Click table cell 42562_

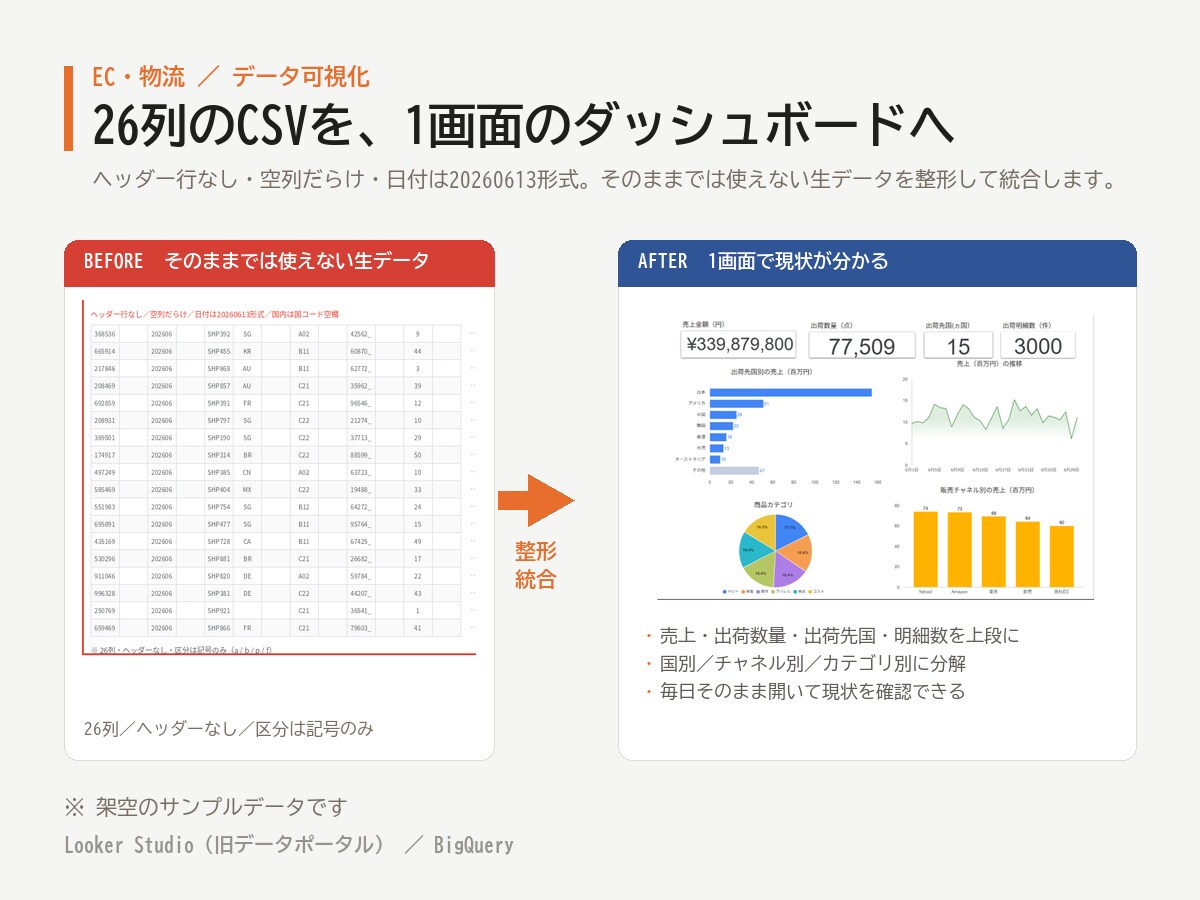(360, 334)
